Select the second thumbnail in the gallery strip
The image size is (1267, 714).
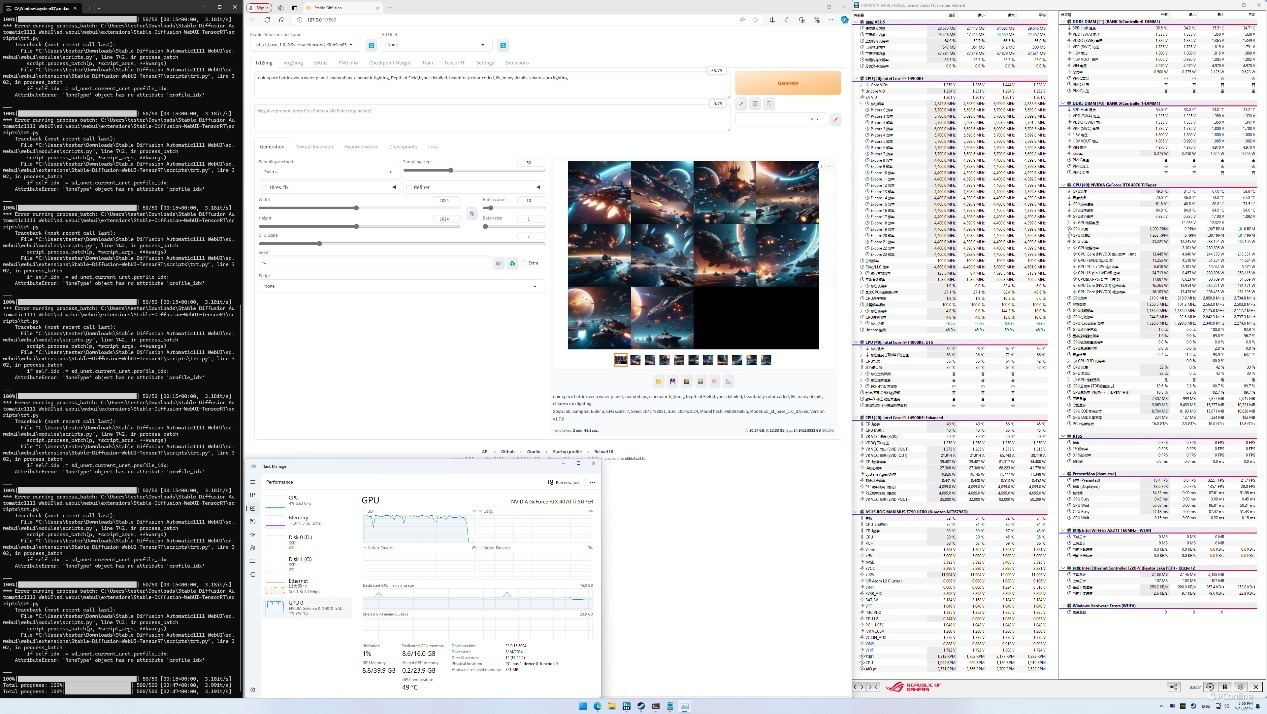(636, 360)
